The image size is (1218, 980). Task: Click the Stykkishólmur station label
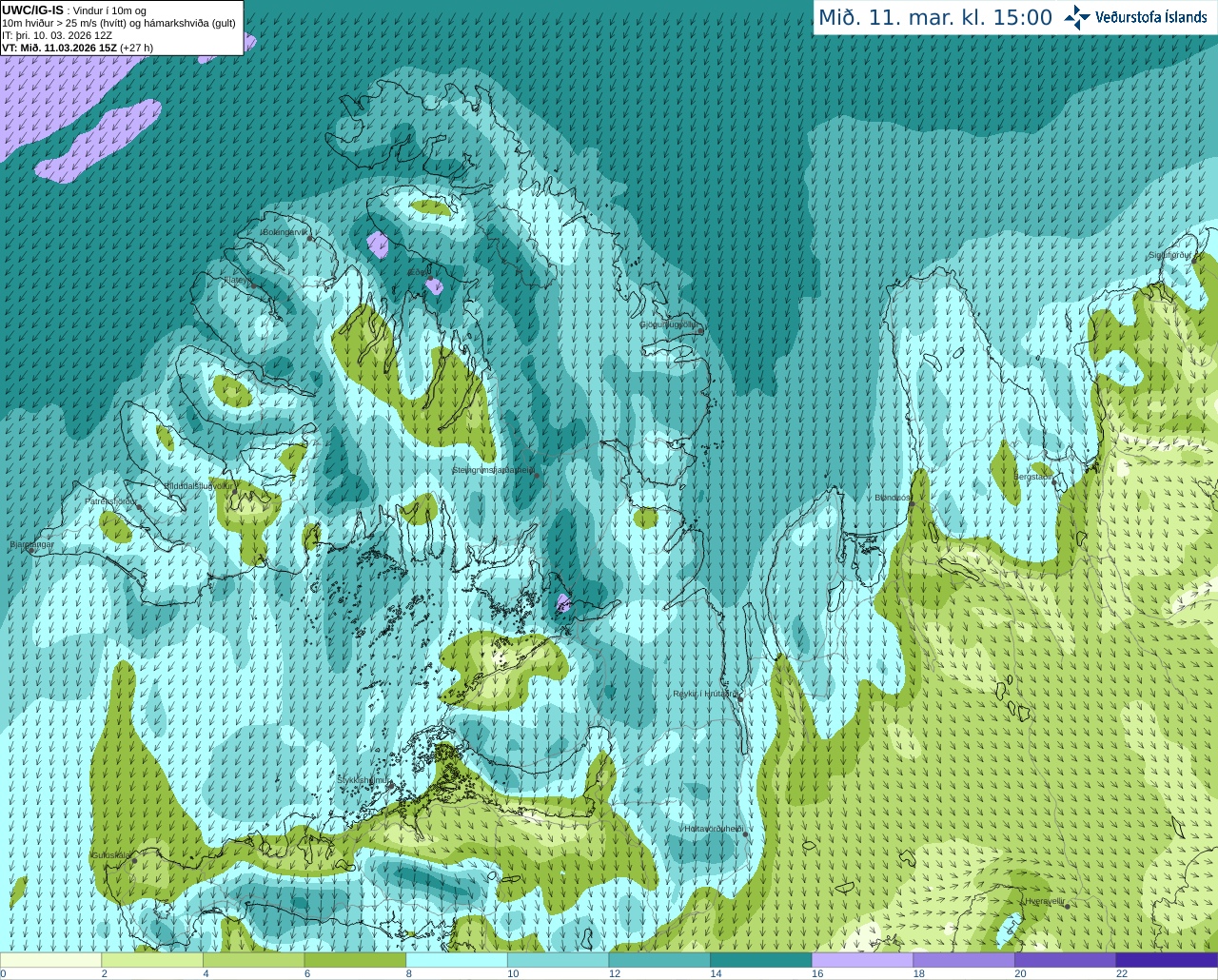click(364, 779)
